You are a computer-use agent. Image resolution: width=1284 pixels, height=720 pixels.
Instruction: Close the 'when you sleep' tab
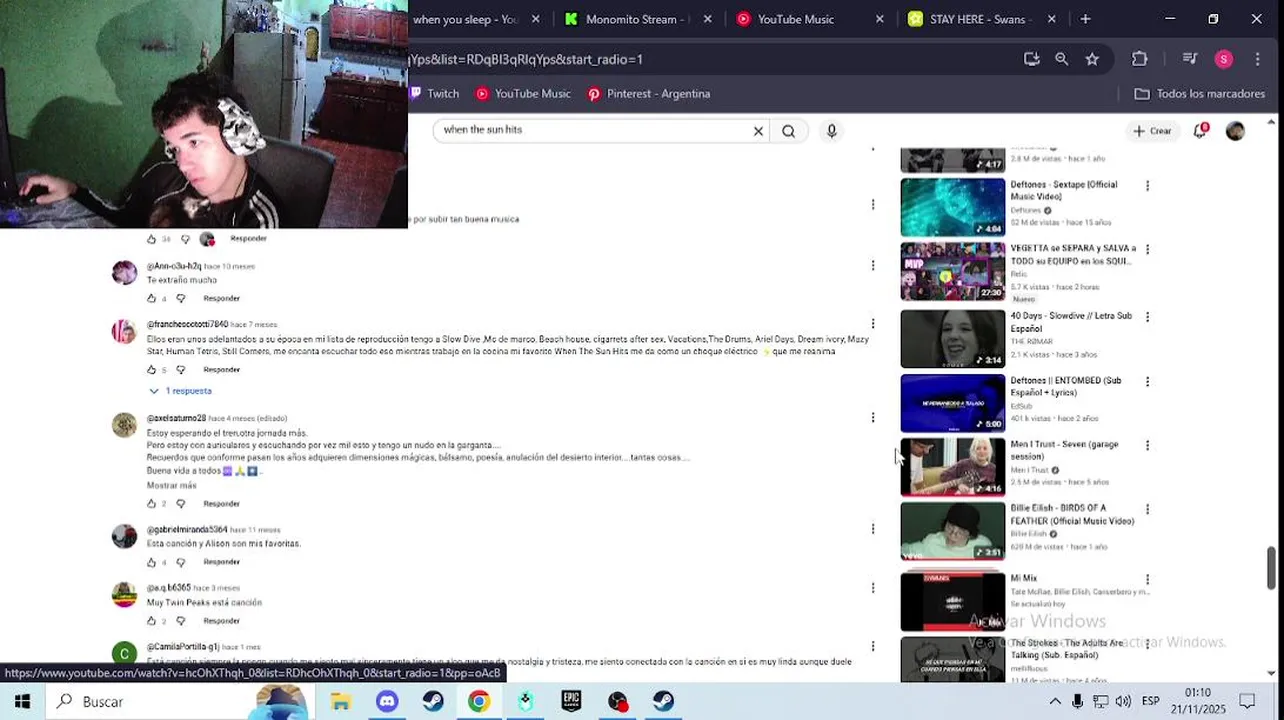point(536,19)
